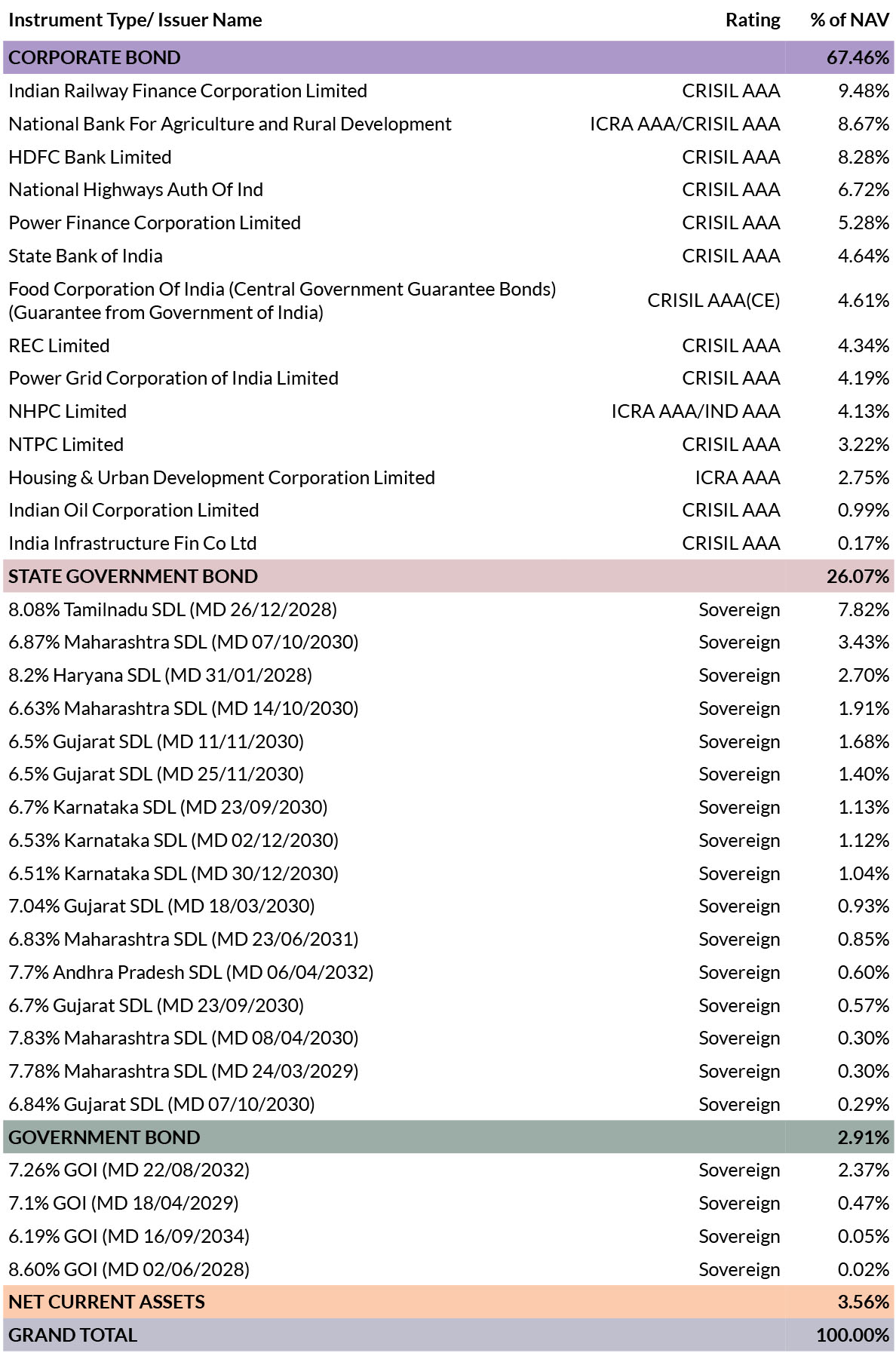The width and height of the screenshot is (896, 1356).
Task: Click Instrument Type/ Issuer Name header
Action: pos(135,20)
